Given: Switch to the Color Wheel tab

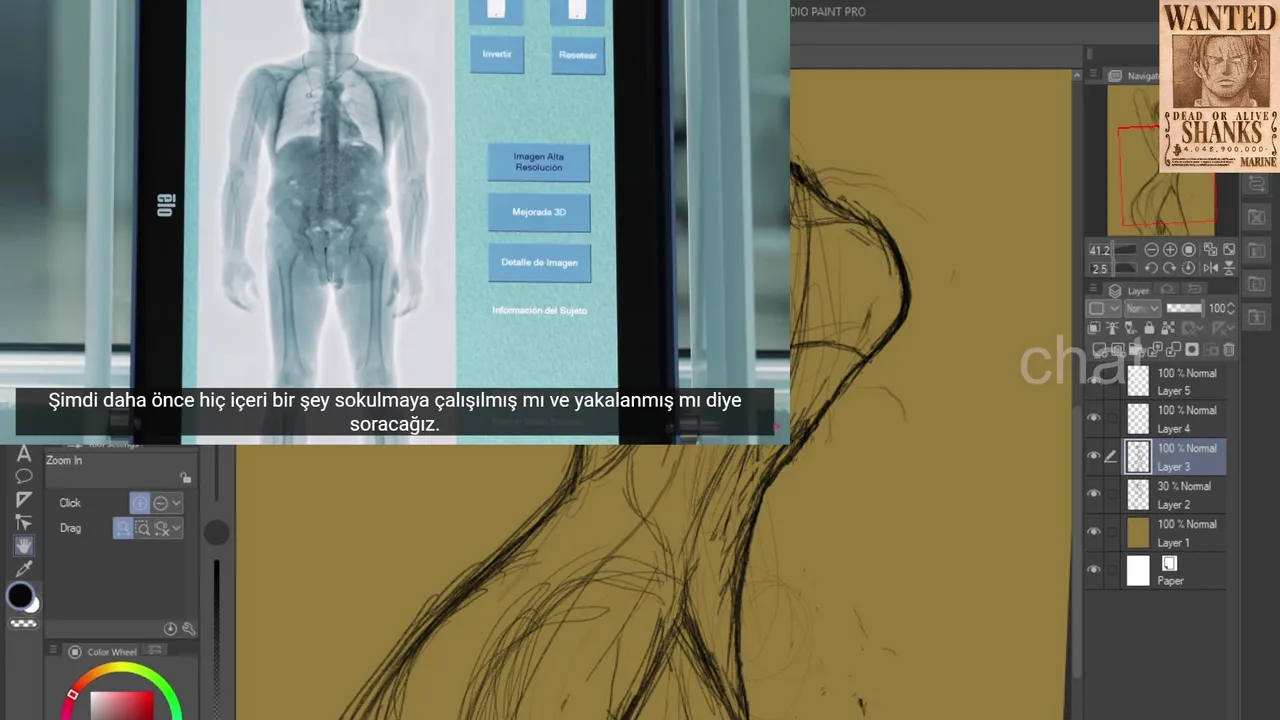Looking at the screenshot, I should pos(103,652).
